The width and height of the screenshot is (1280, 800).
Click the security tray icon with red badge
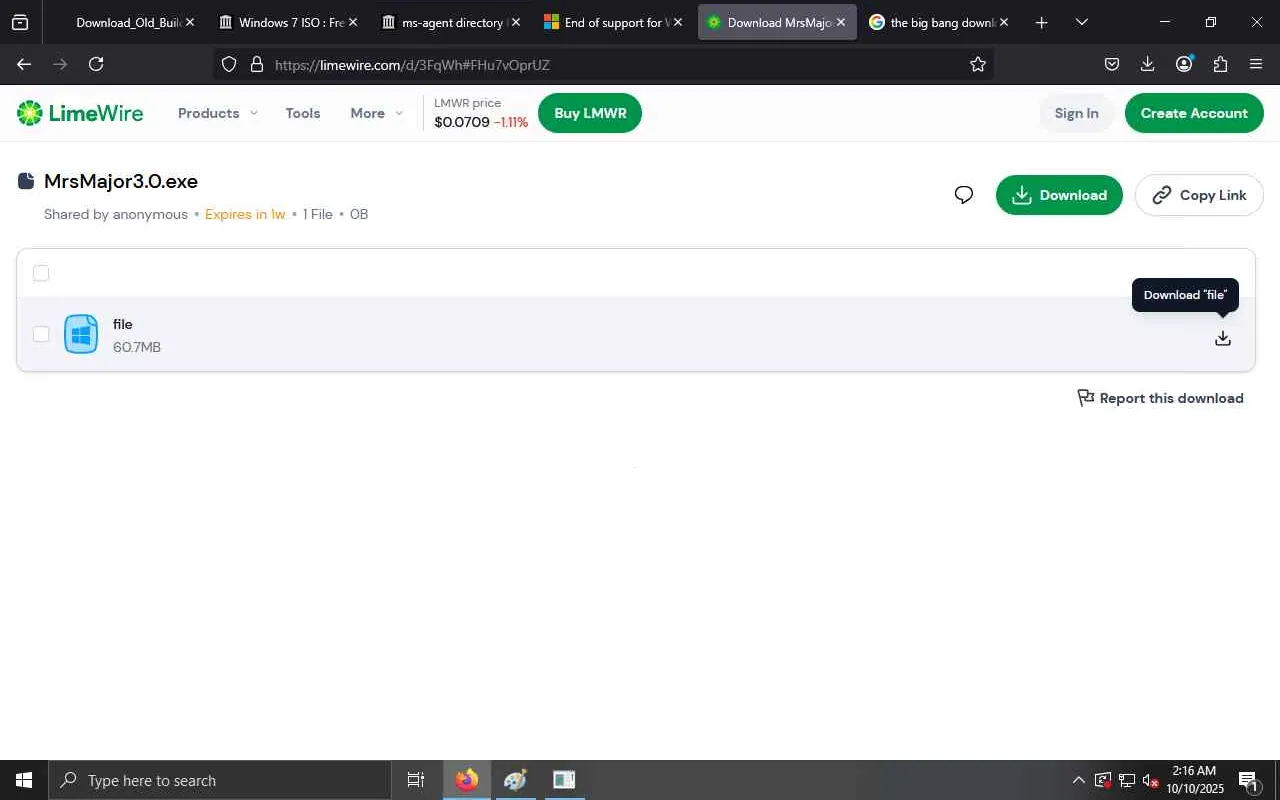[x=1103, y=780]
